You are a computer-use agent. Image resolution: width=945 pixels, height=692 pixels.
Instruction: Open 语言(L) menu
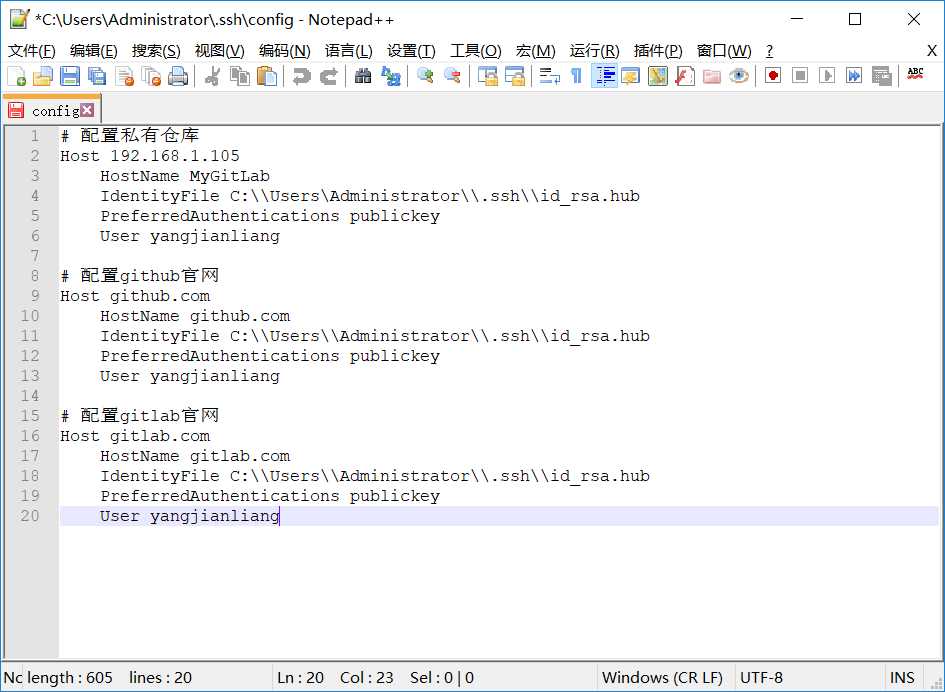(x=348, y=51)
